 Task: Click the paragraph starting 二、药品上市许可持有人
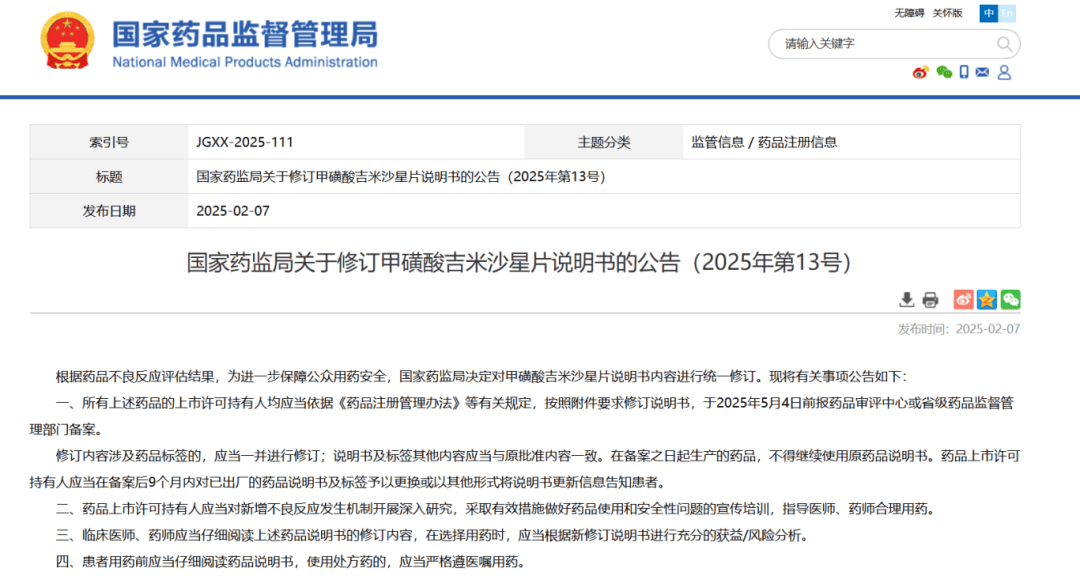497,509
